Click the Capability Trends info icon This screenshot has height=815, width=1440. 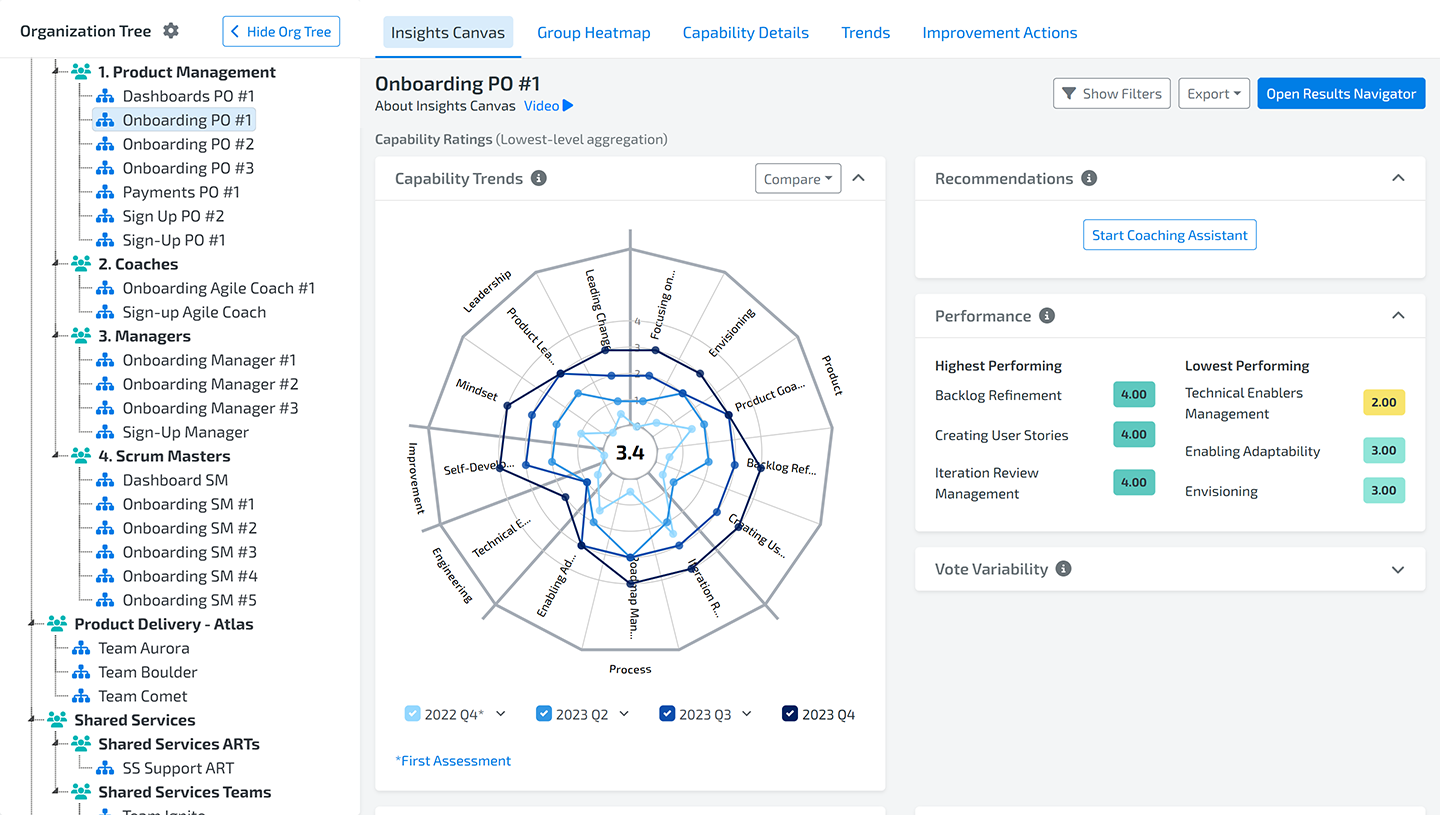539,179
